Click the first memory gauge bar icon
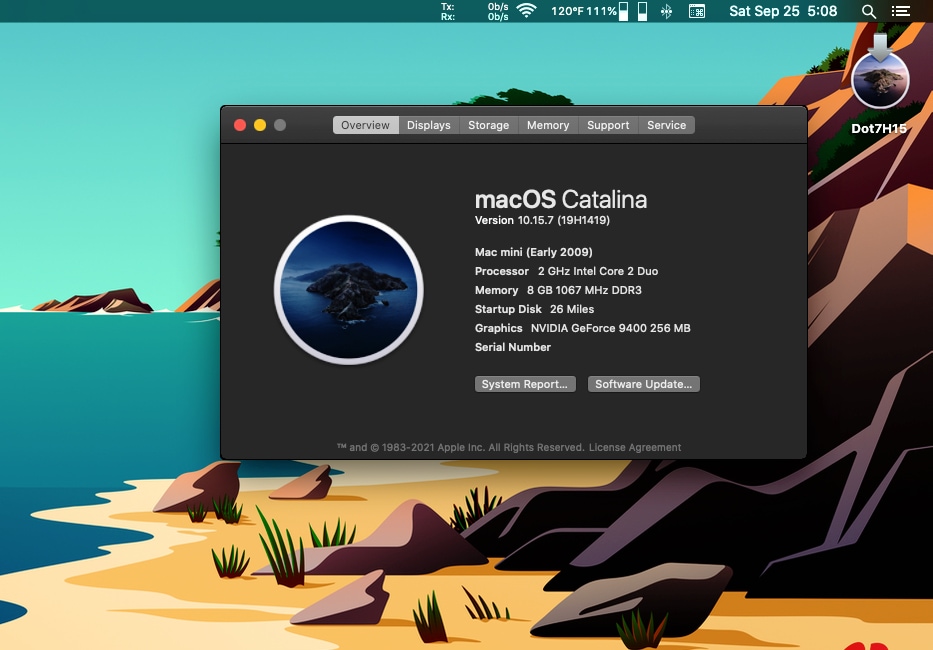Image resolution: width=933 pixels, height=650 pixels. pyautogui.click(x=624, y=11)
